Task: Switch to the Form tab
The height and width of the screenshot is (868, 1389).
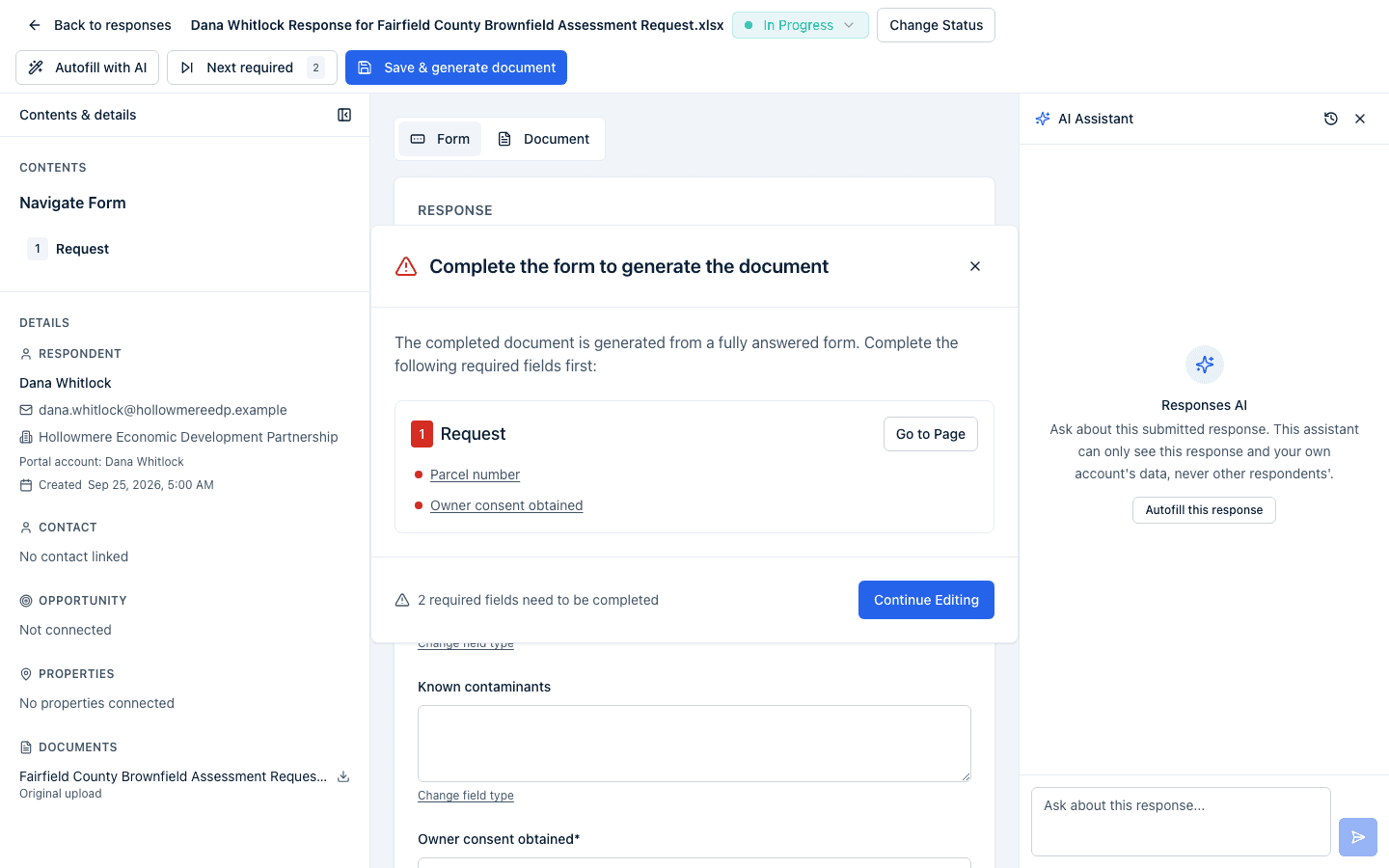Action: 440,139
